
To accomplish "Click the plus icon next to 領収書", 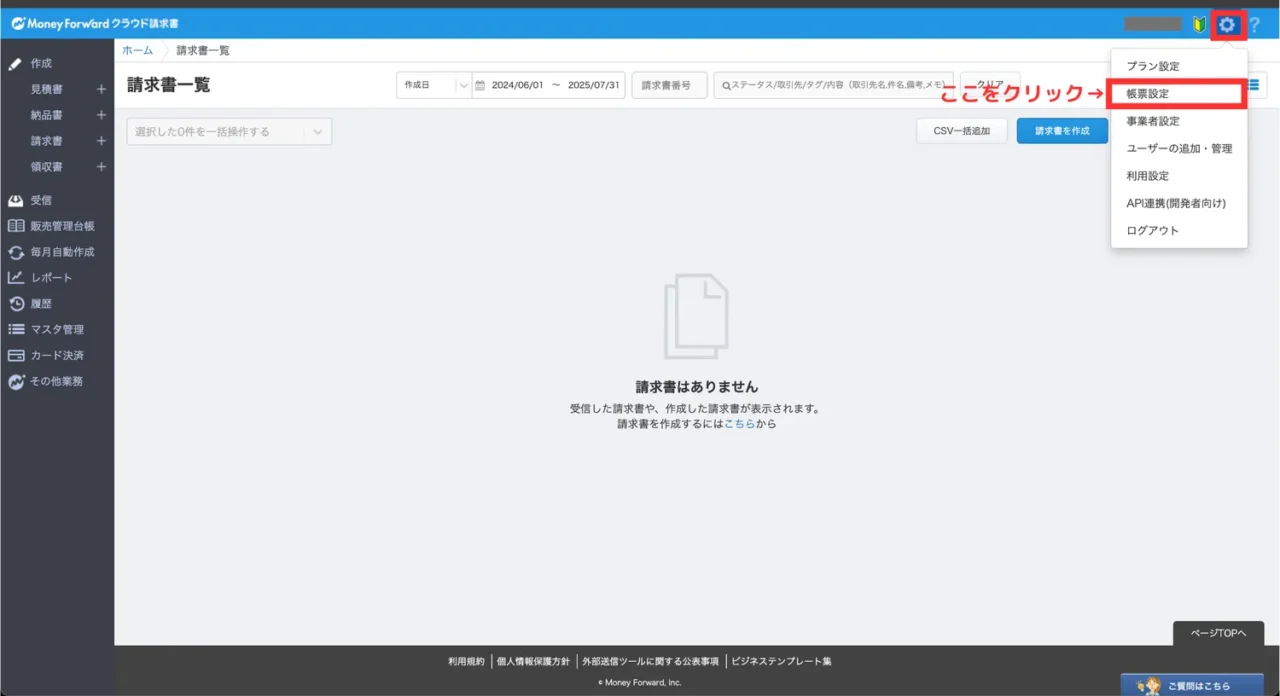I will tap(101, 167).
